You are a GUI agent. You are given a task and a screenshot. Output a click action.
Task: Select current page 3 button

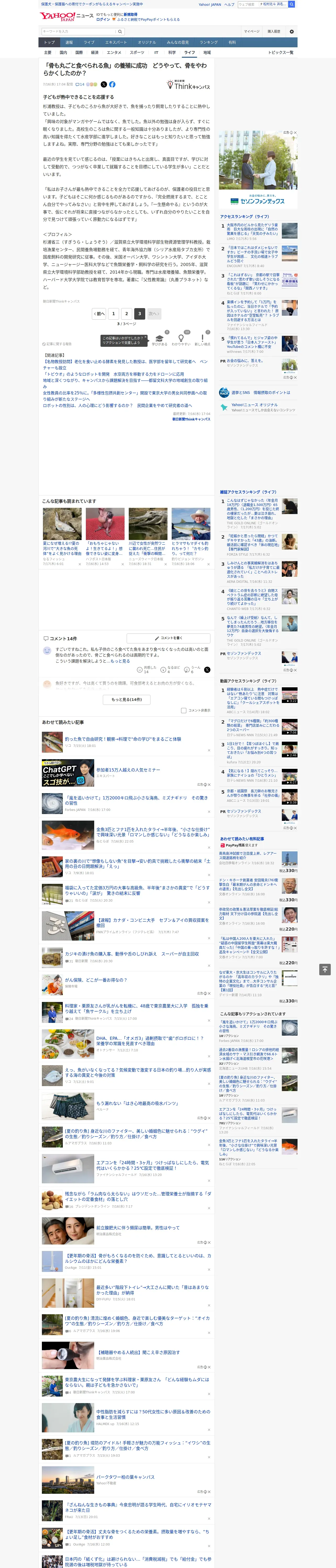[x=140, y=314]
